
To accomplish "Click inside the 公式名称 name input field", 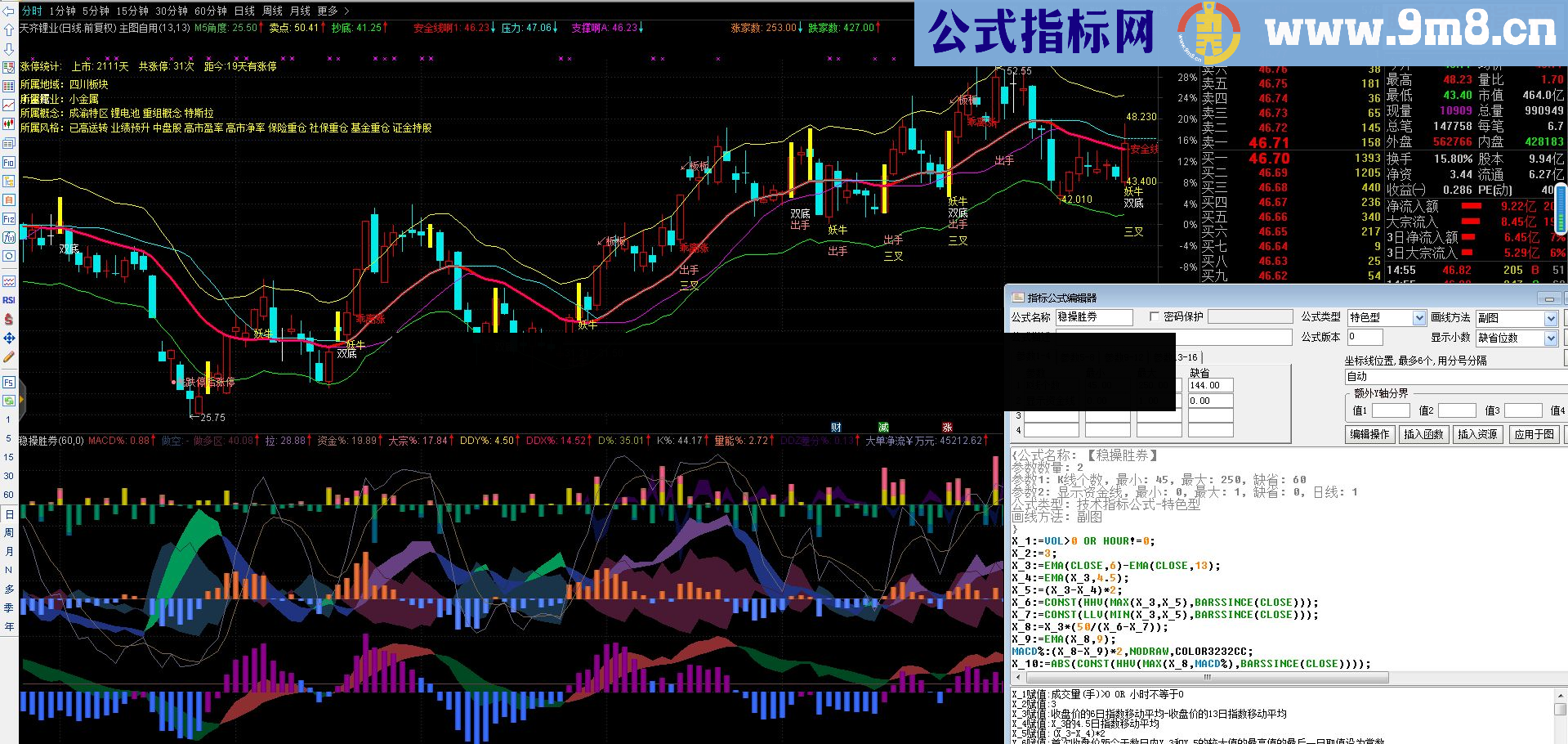I will click(1093, 317).
